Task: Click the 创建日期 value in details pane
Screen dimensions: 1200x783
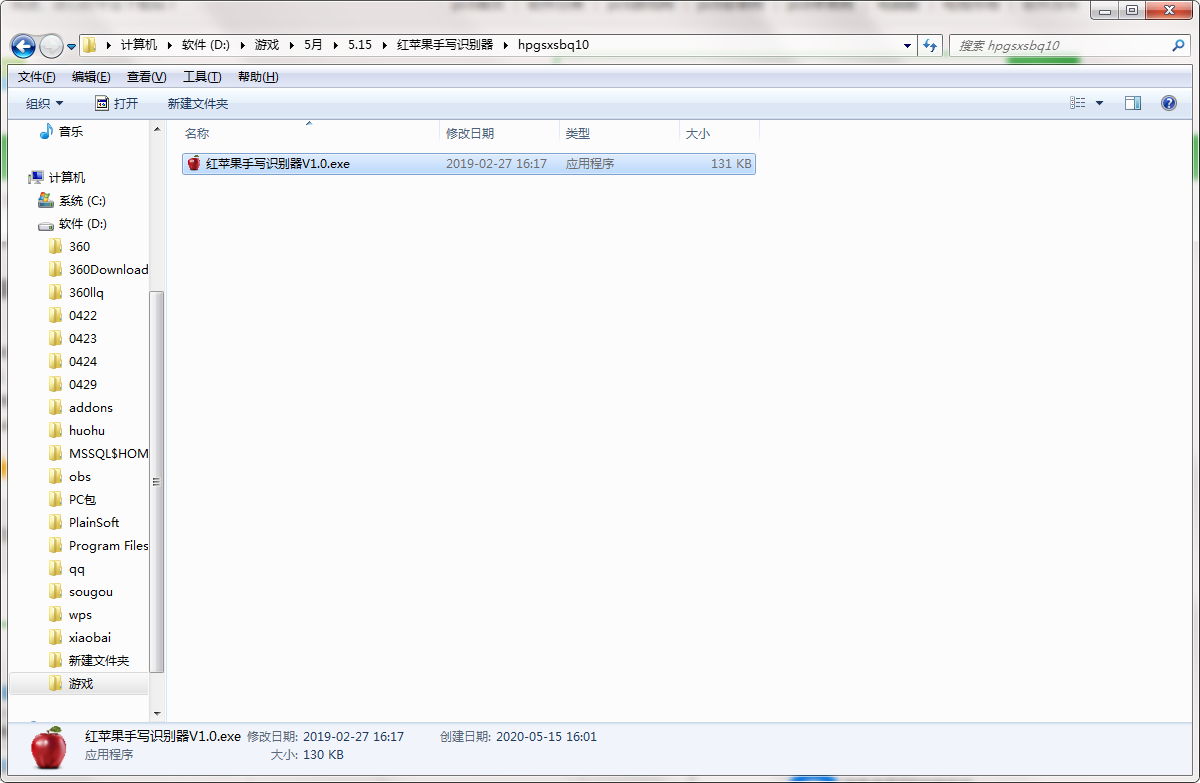Action: [546, 737]
